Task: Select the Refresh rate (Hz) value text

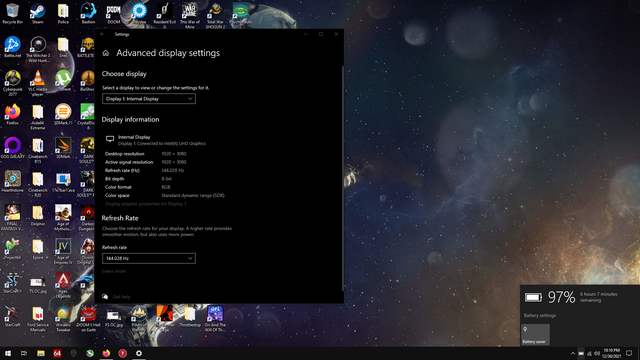Action: click(x=172, y=171)
